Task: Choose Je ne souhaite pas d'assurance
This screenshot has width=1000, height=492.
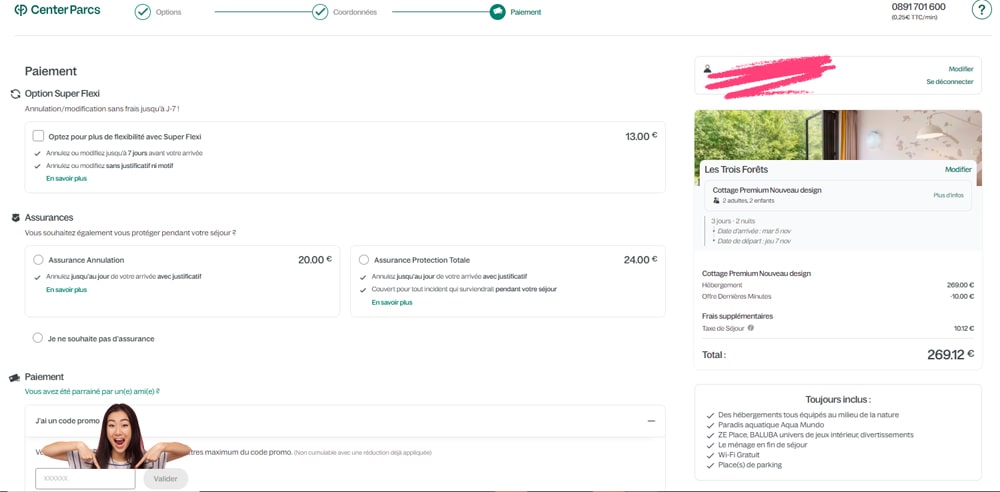Action: point(38,338)
